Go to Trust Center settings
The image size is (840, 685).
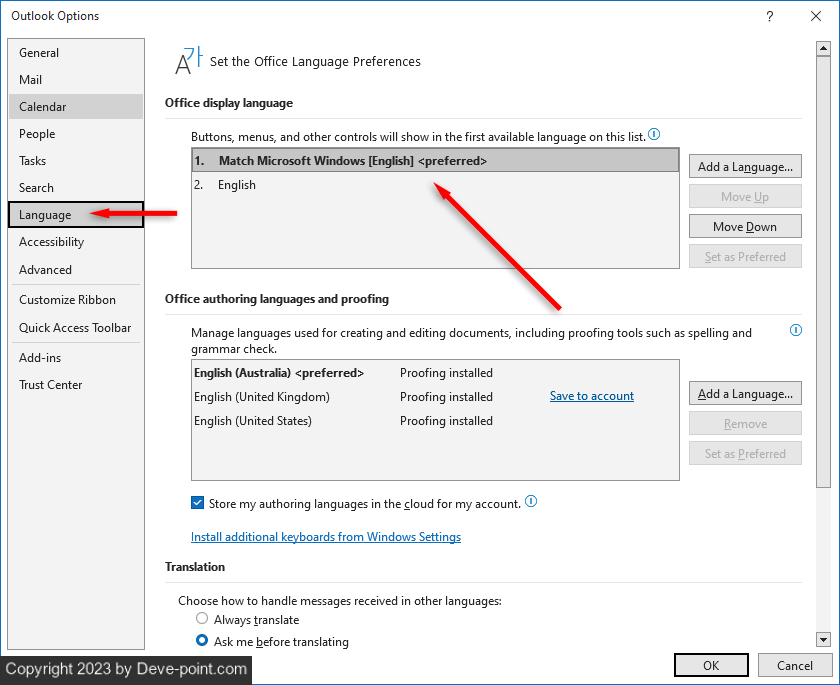(x=50, y=385)
